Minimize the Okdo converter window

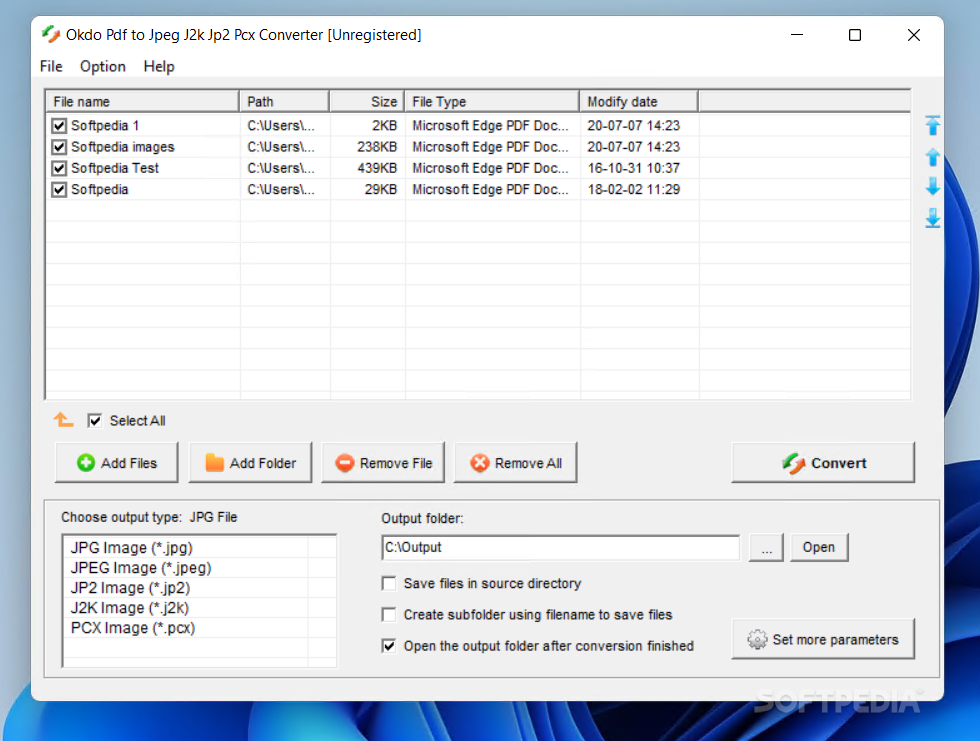[x=796, y=35]
